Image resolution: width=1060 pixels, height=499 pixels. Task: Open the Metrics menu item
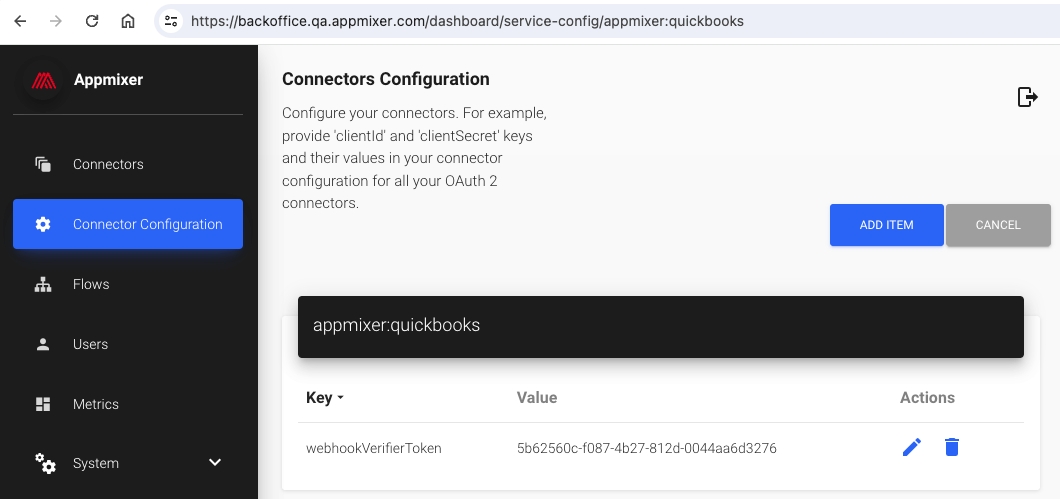pyautogui.click(x=96, y=404)
